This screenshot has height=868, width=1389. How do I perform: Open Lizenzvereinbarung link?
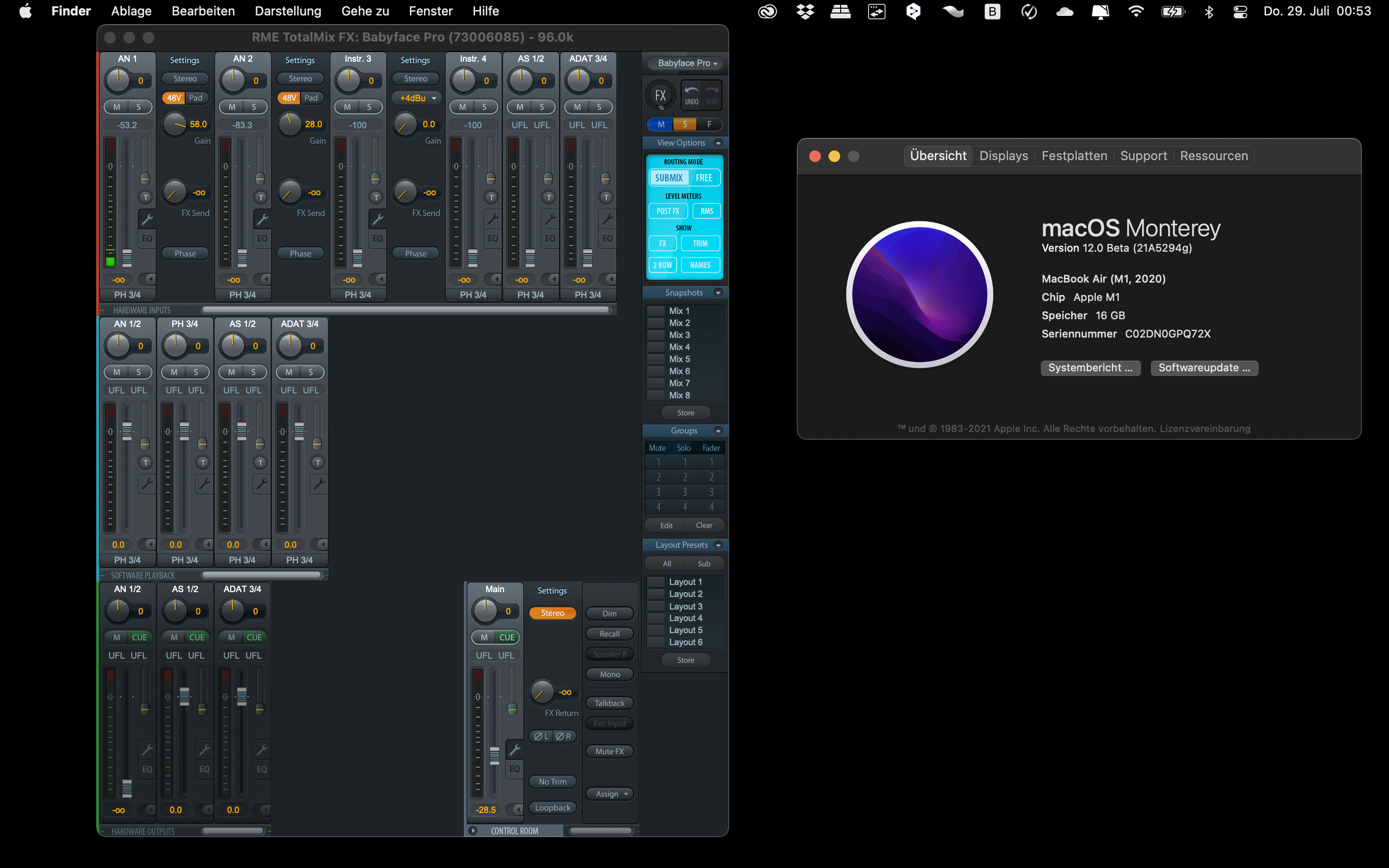coord(1205,429)
